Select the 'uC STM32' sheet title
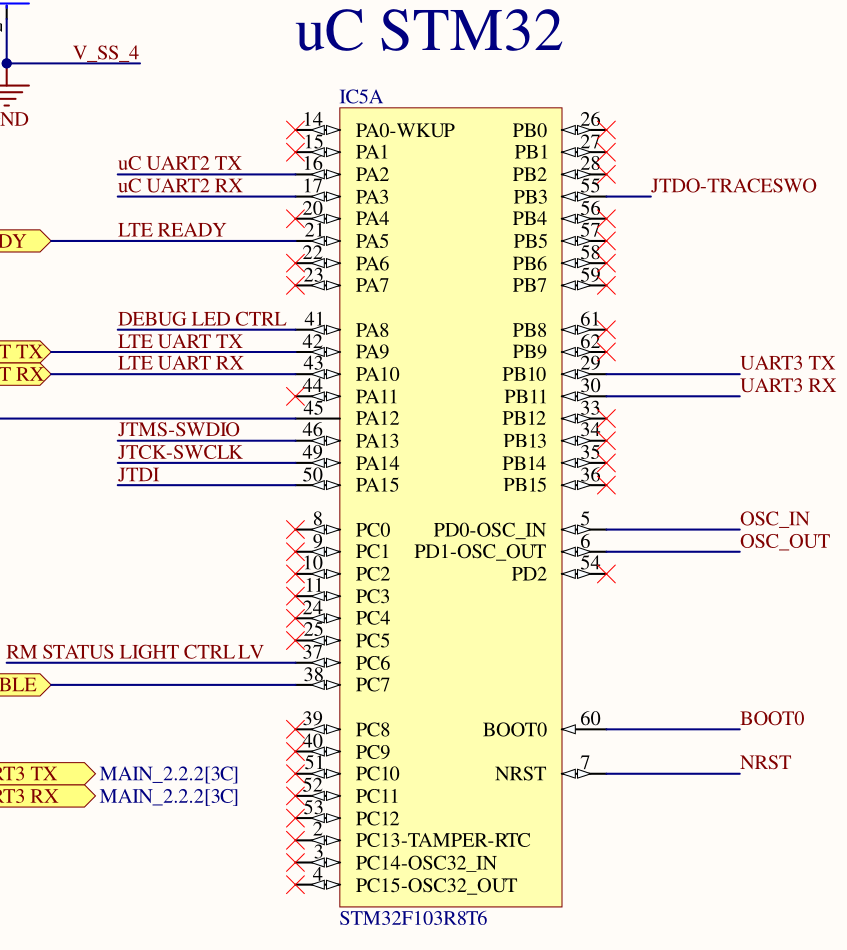Image resolution: width=847 pixels, height=950 pixels. [x=429, y=30]
